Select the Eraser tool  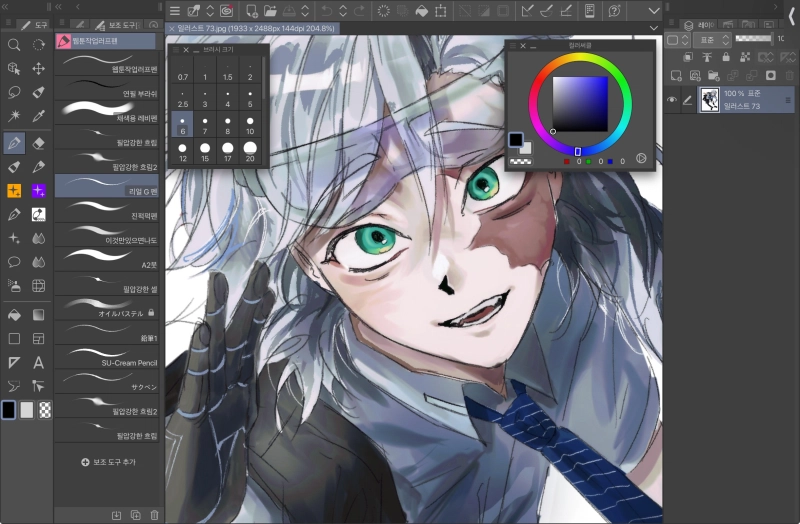[x=38, y=143]
